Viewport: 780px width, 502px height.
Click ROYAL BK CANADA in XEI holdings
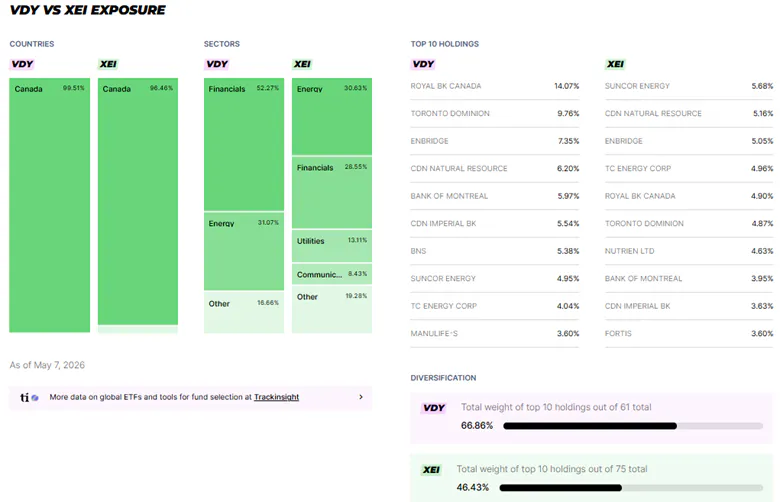(x=640, y=196)
